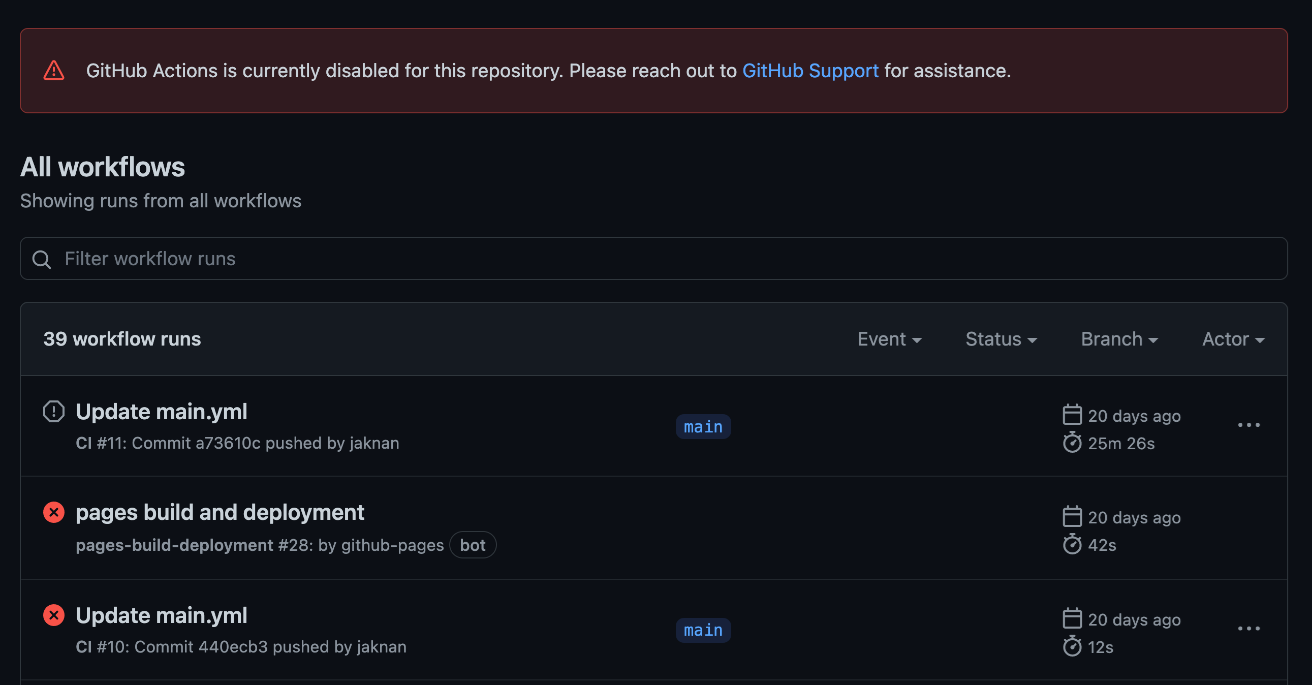Open the Actor filter dropdown
1312x685 pixels.
[1233, 340]
